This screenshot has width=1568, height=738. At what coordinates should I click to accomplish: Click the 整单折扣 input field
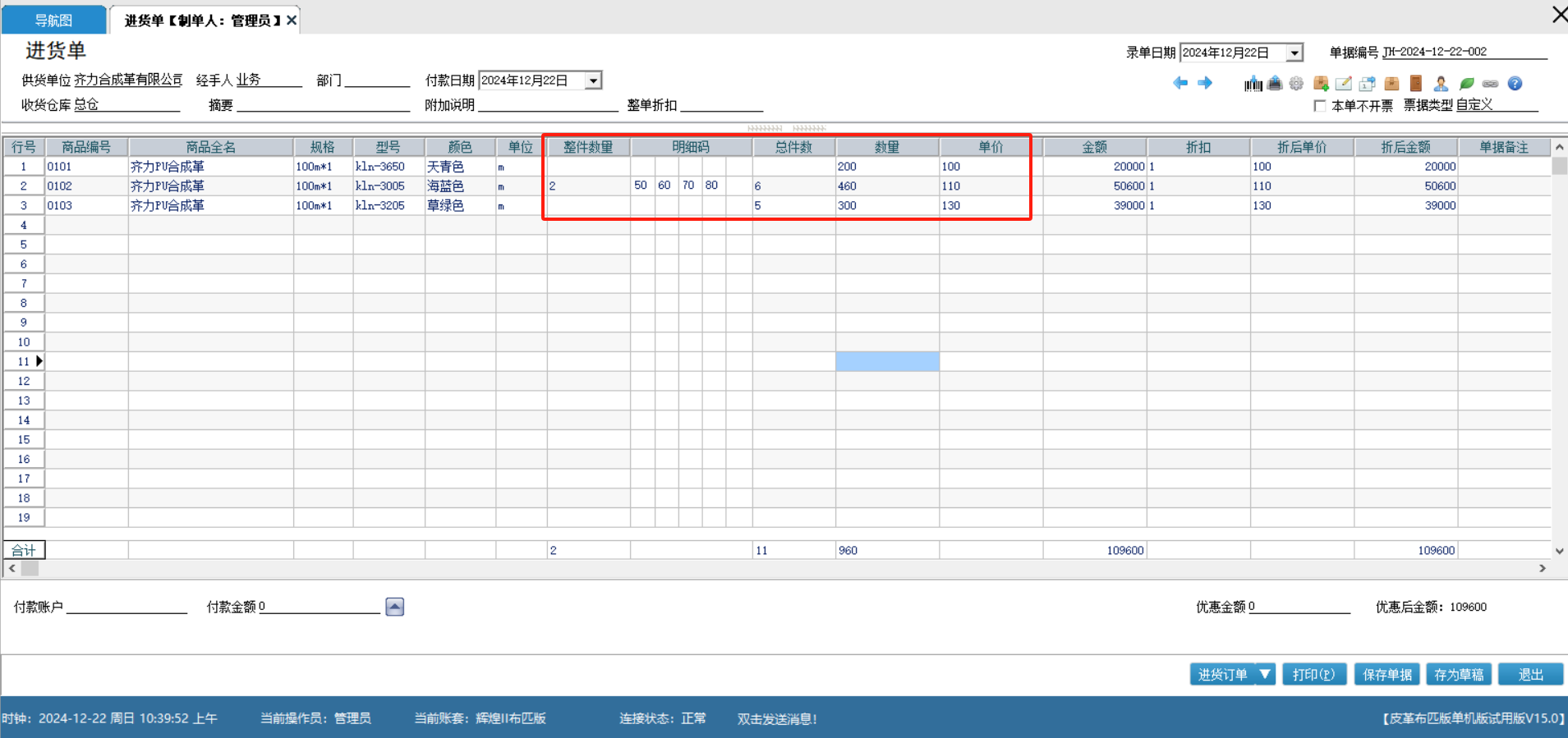click(722, 105)
